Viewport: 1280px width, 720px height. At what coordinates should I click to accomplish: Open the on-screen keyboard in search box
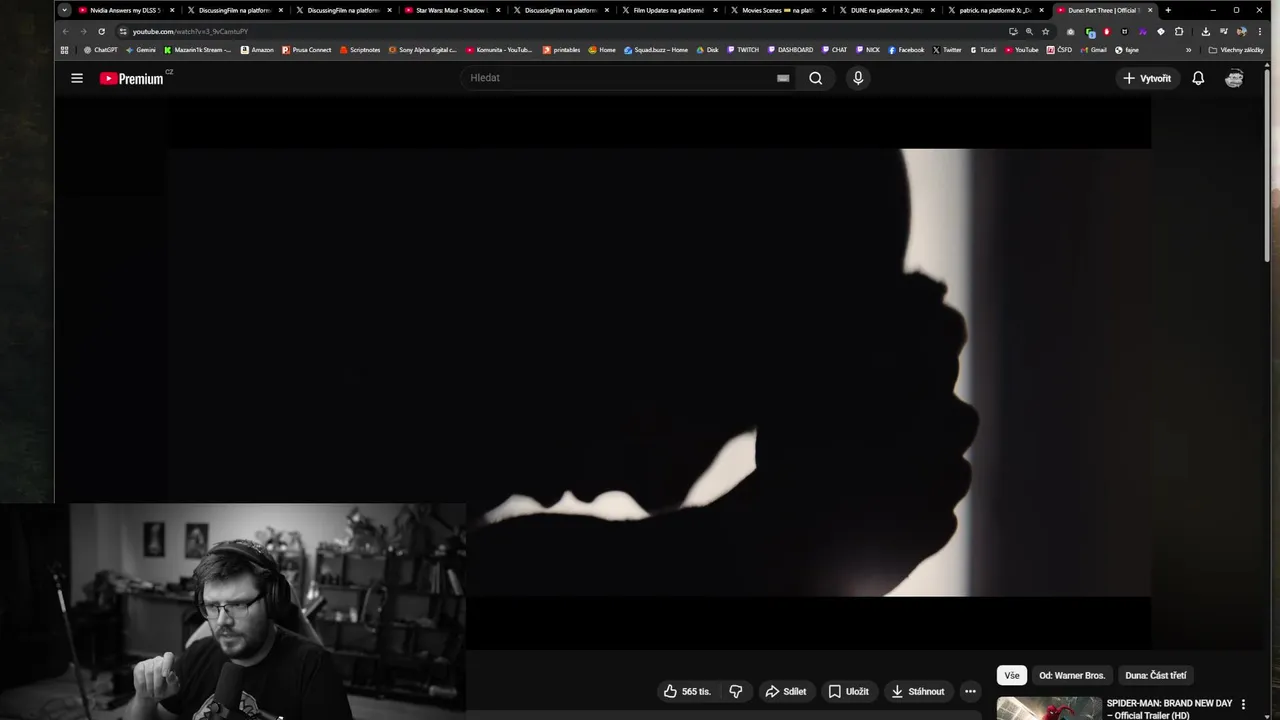pos(783,78)
